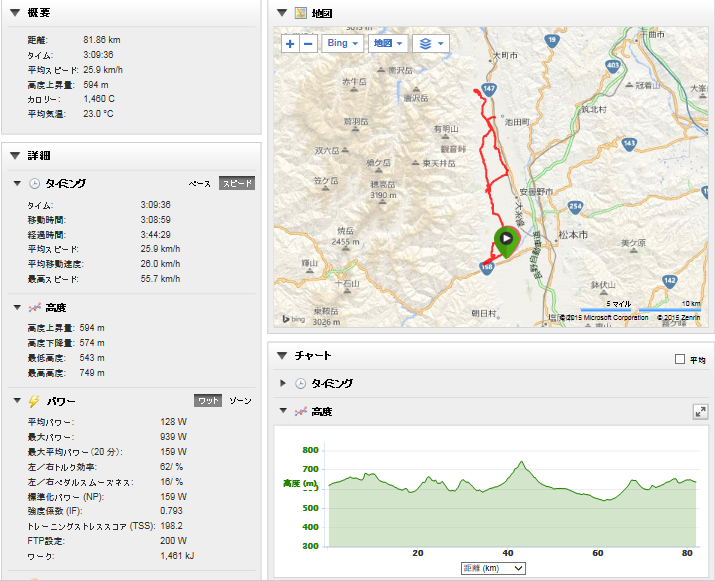Image resolution: width=715 pixels, height=581 pixels.
Task: Switch power display to ゾーン
Action: tap(240, 400)
